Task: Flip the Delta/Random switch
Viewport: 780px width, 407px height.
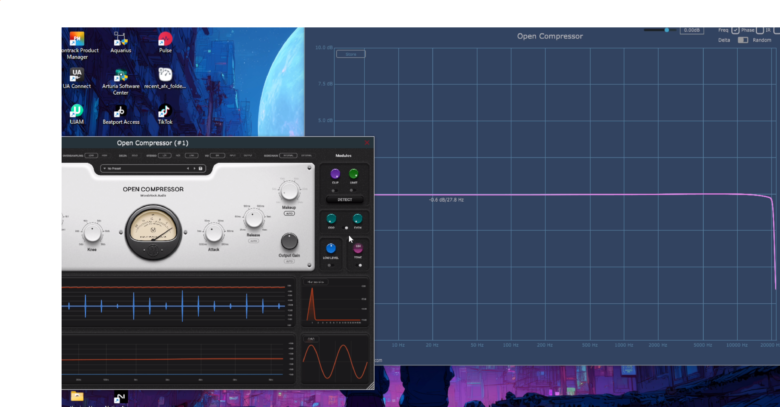Action: click(x=742, y=40)
